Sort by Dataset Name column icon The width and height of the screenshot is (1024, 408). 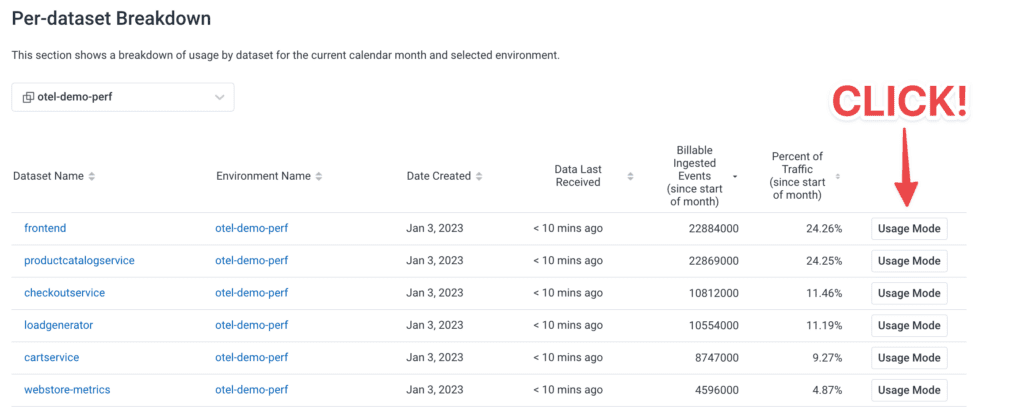click(92, 176)
